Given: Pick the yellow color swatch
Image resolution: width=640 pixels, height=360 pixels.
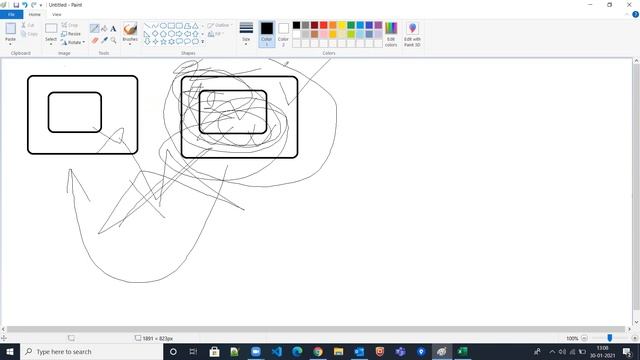Looking at the screenshot, I should point(342,25).
